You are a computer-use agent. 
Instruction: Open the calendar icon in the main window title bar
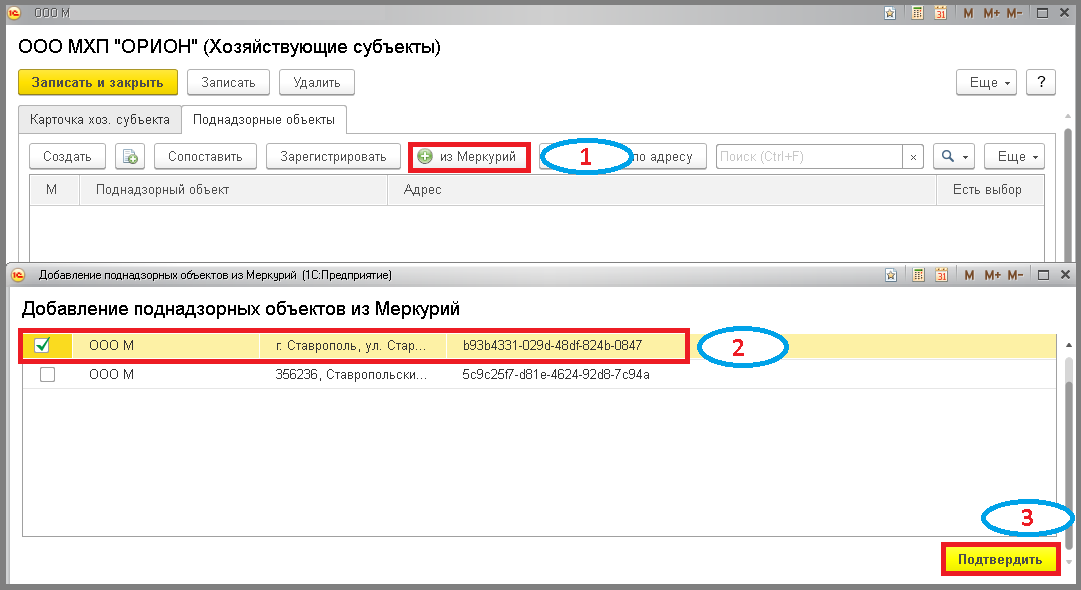pos(941,13)
